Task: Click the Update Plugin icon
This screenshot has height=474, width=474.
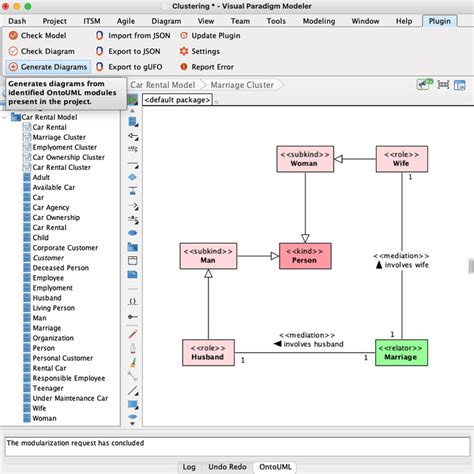Action: (184, 35)
